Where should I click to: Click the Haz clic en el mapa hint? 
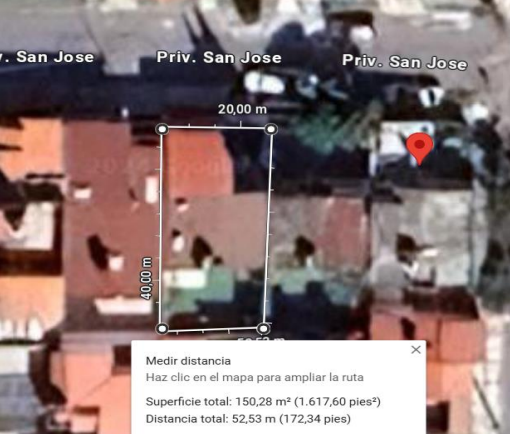pyautogui.click(x=255, y=378)
